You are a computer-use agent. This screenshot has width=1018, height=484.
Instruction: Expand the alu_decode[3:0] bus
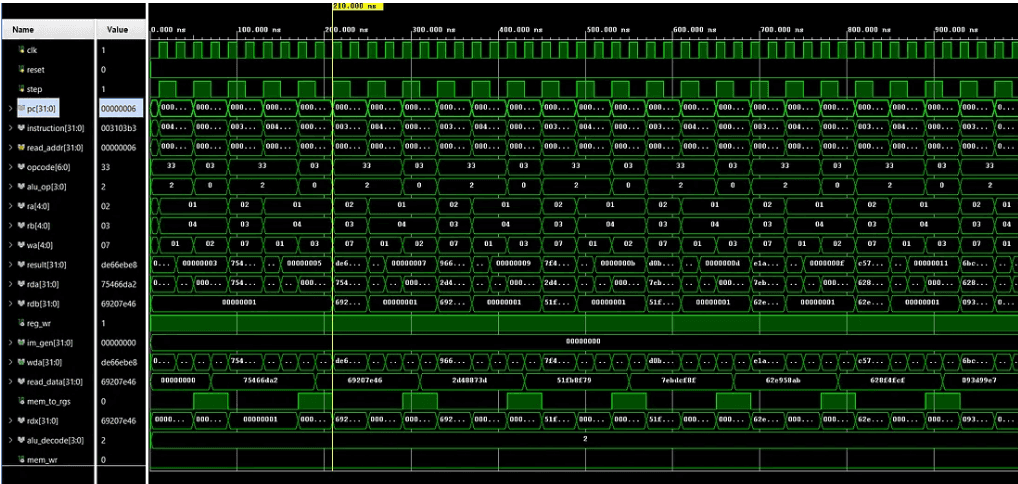coord(11,440)
